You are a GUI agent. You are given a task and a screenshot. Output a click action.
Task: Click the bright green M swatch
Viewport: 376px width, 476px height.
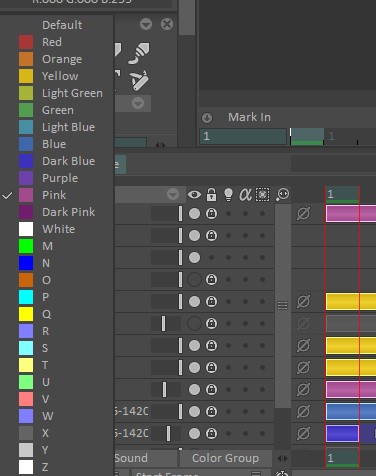[26, 246]
